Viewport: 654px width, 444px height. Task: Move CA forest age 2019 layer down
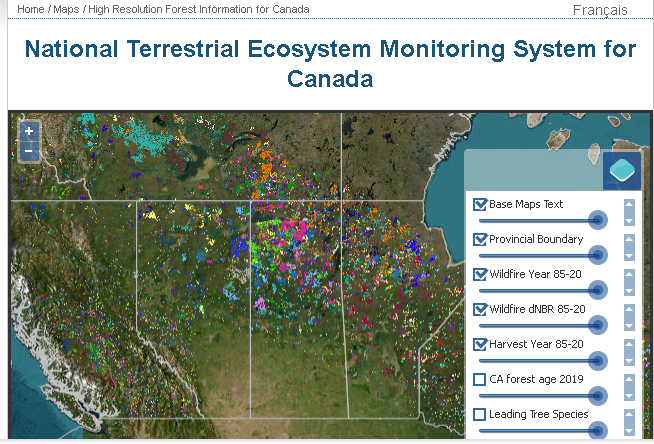(629, 395)
